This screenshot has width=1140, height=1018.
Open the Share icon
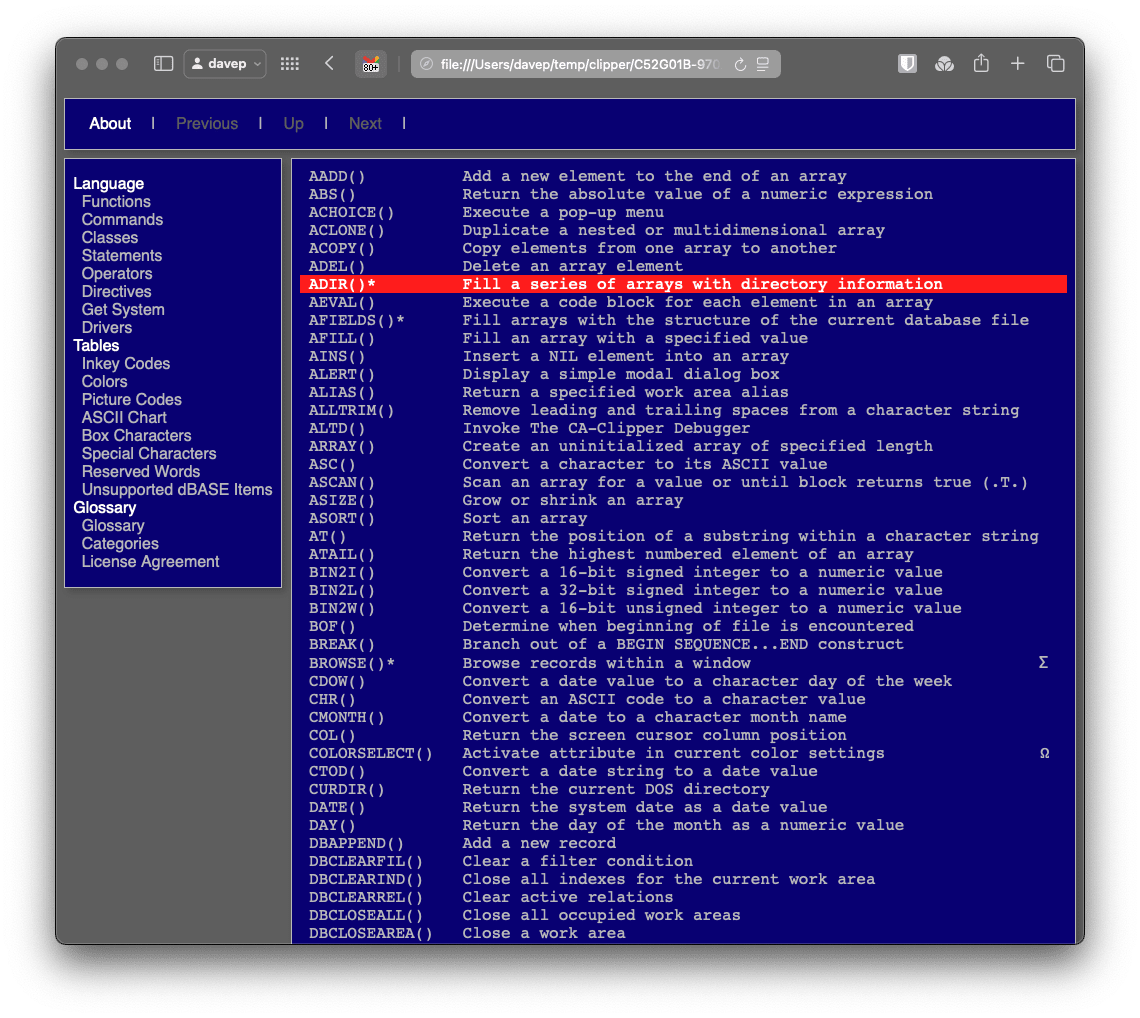tap(982, 63)
